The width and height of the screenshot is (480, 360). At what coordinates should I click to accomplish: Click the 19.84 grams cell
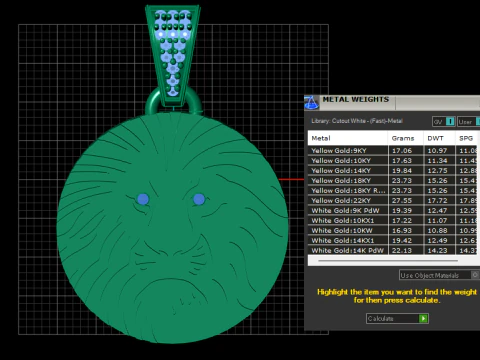coord(406,170)
